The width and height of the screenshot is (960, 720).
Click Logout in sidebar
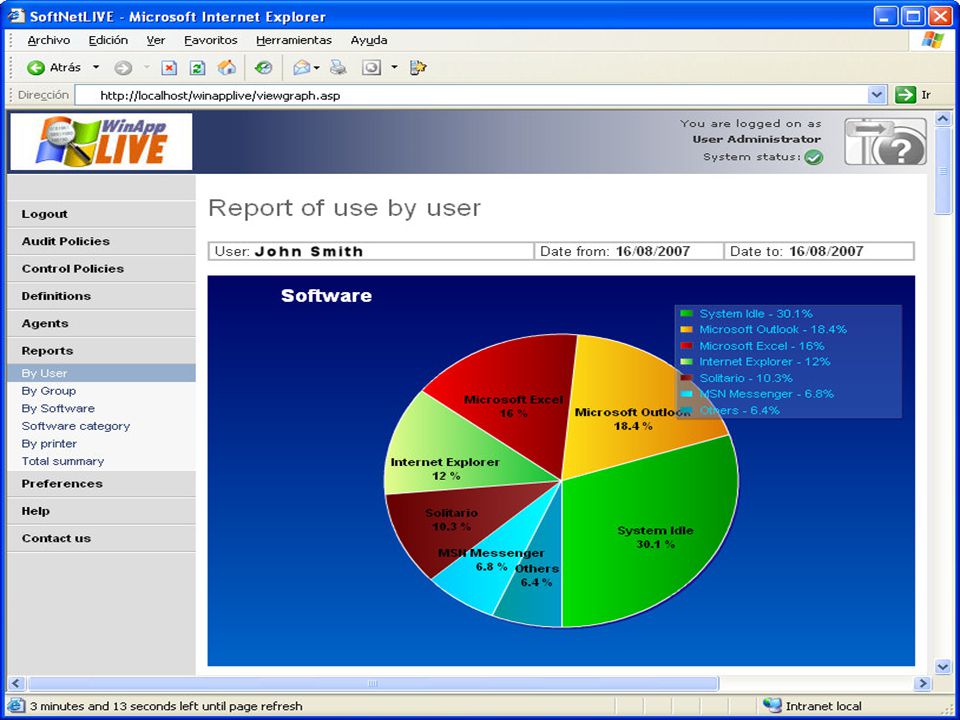(x=102, y=214)
